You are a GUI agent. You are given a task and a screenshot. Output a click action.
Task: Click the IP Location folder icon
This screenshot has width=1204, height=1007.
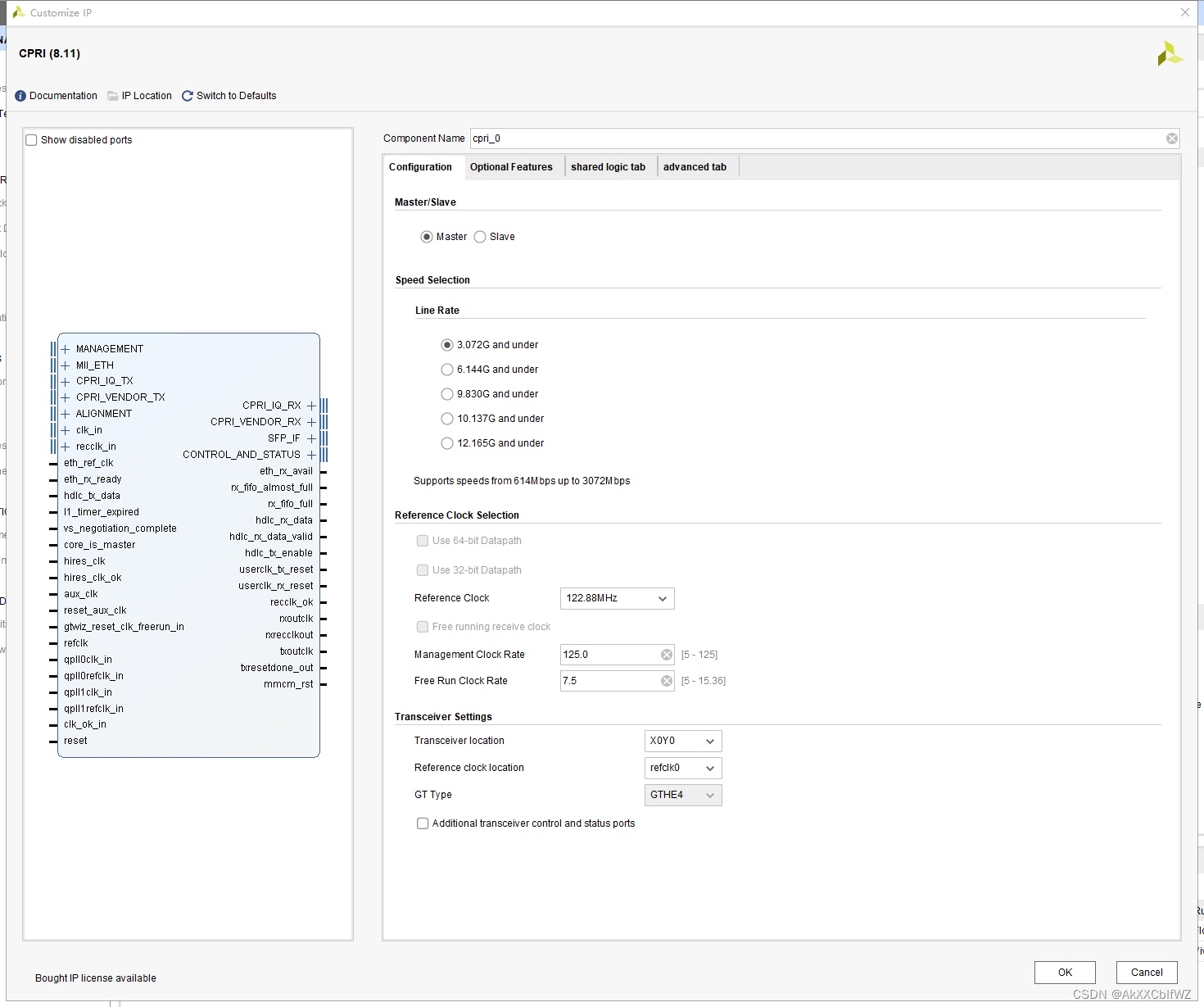[x=113, y=96]
